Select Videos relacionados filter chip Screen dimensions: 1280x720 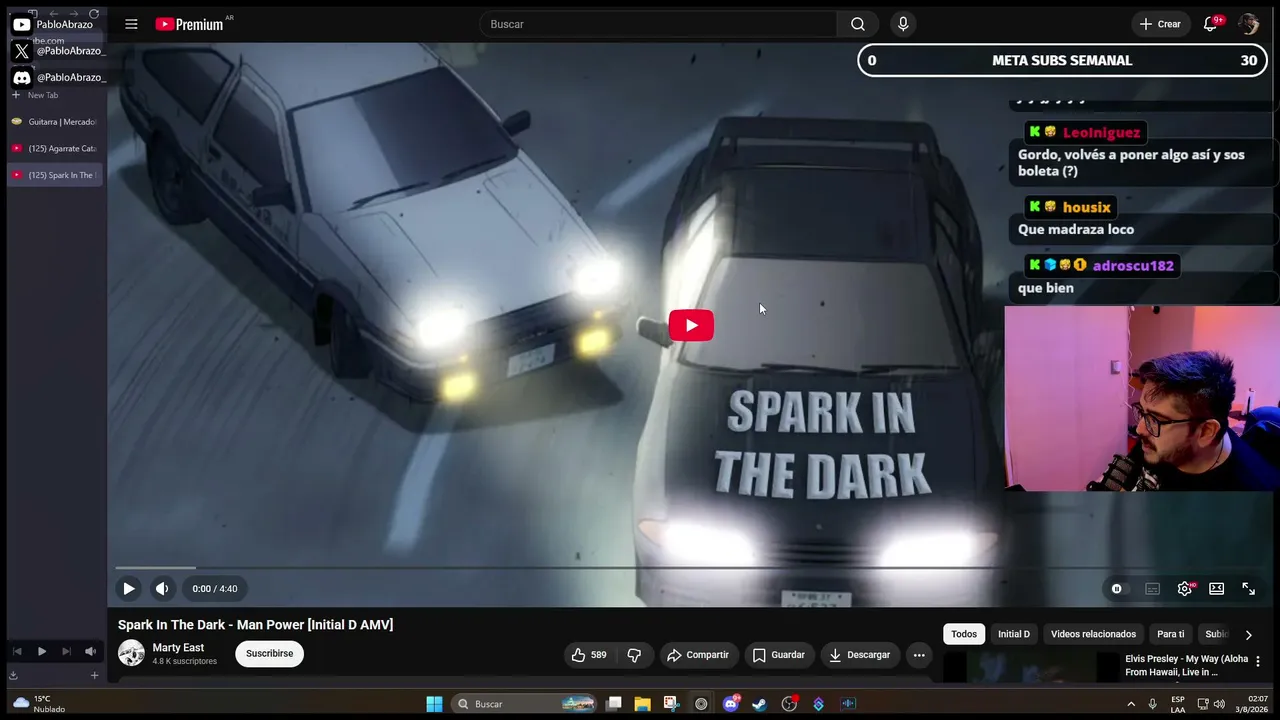(1093, 634)
